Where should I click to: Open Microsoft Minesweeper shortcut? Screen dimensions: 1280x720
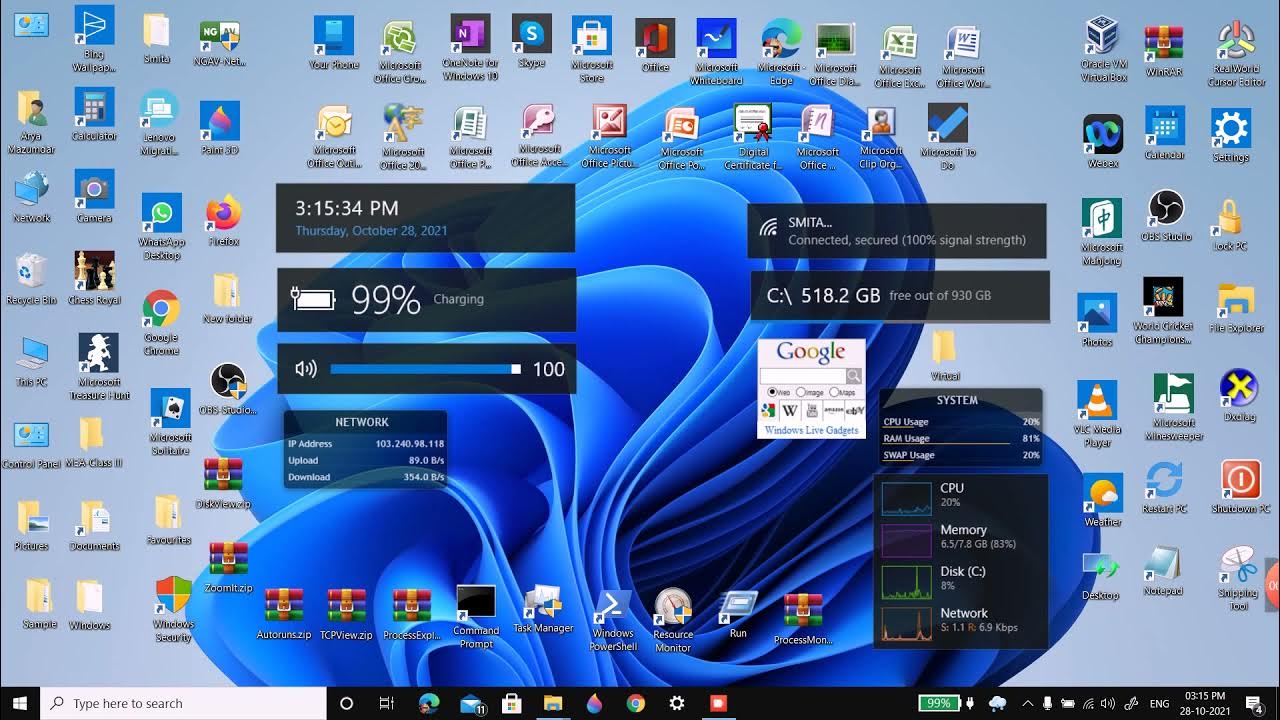click(x=1174, y=408)
